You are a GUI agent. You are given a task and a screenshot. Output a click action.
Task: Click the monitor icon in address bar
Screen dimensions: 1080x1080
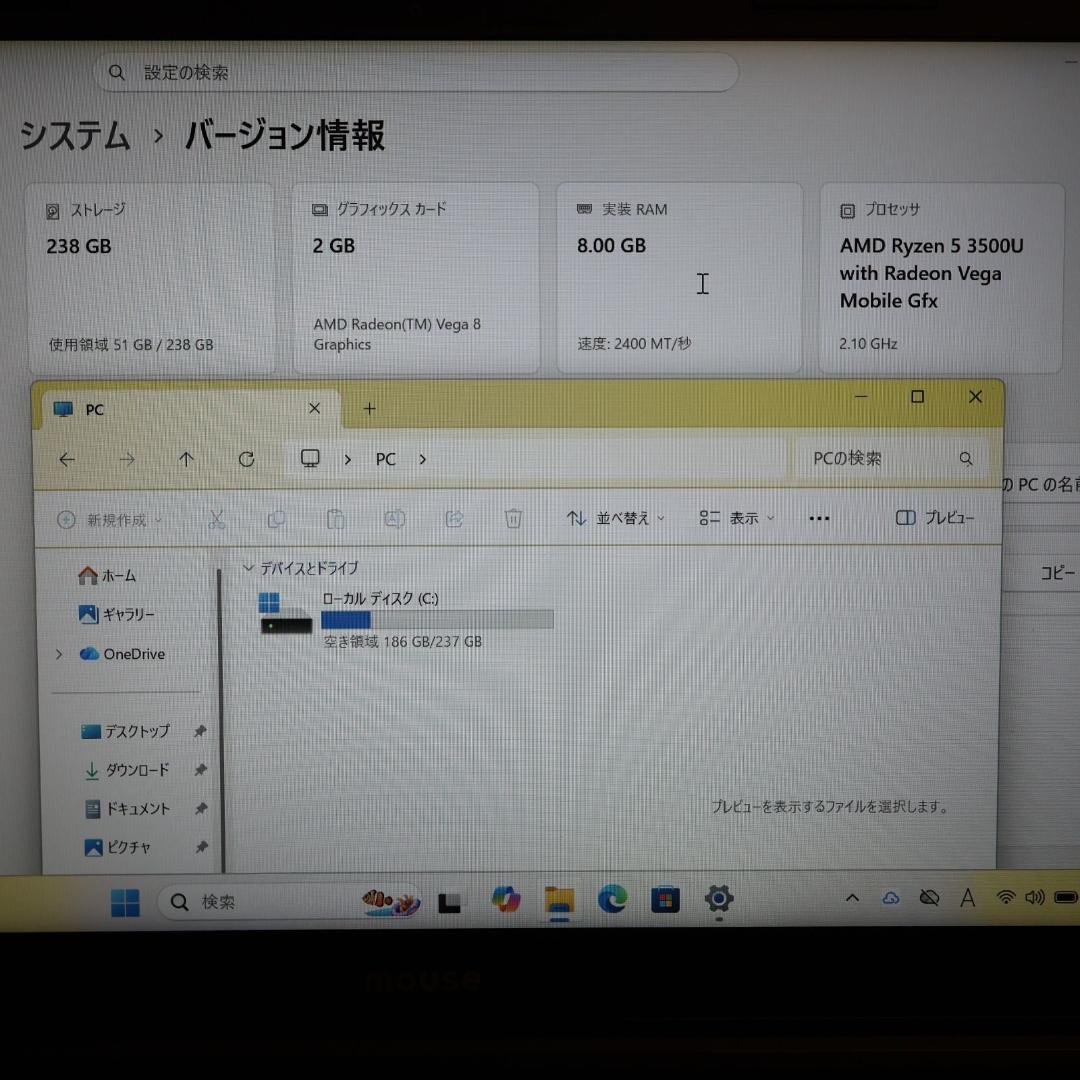pyautogui.click(x=310, y=459)
